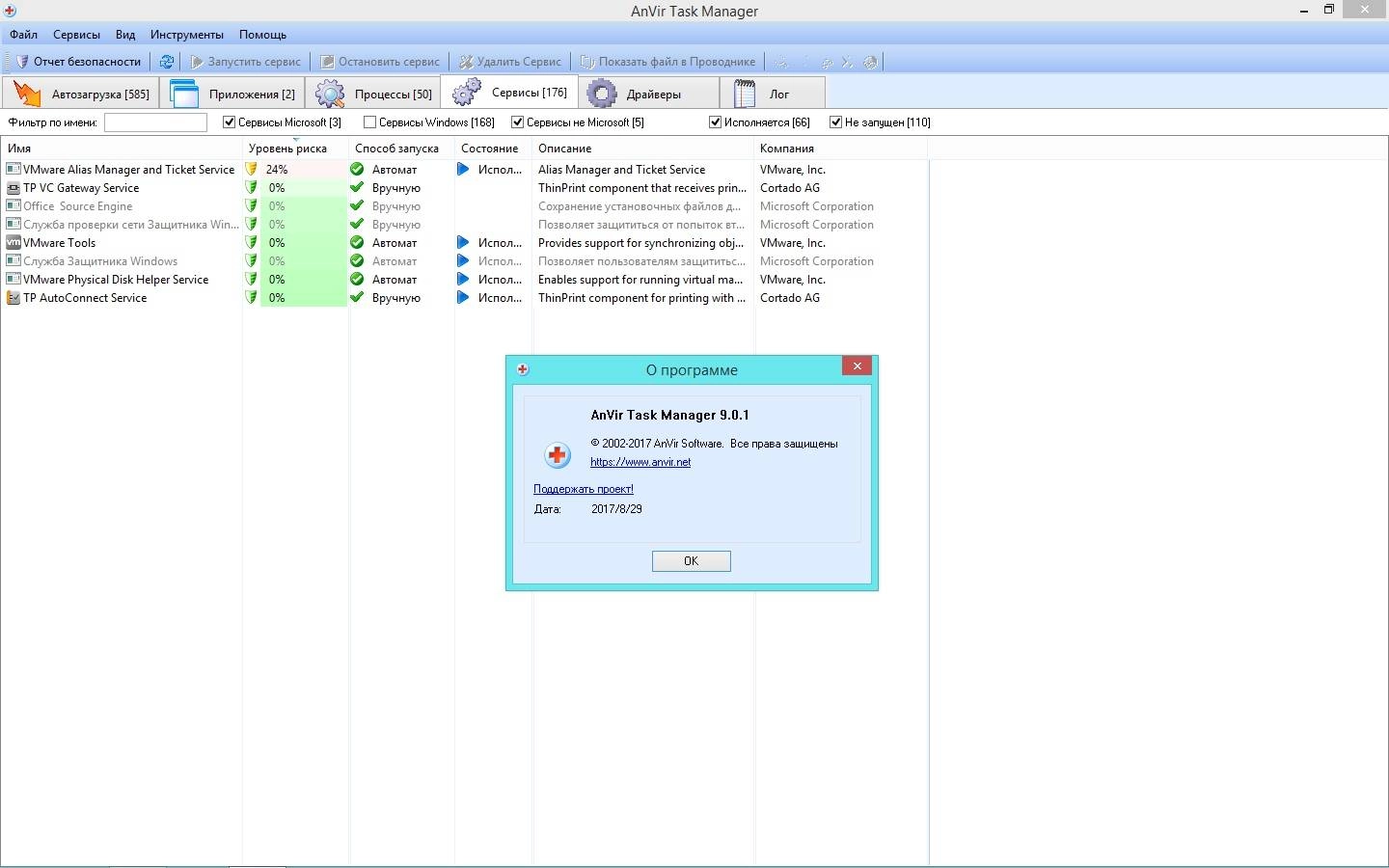Click AnVir app icon in main title bar
The image size is (1389, 868).
(x=9, y=11)
